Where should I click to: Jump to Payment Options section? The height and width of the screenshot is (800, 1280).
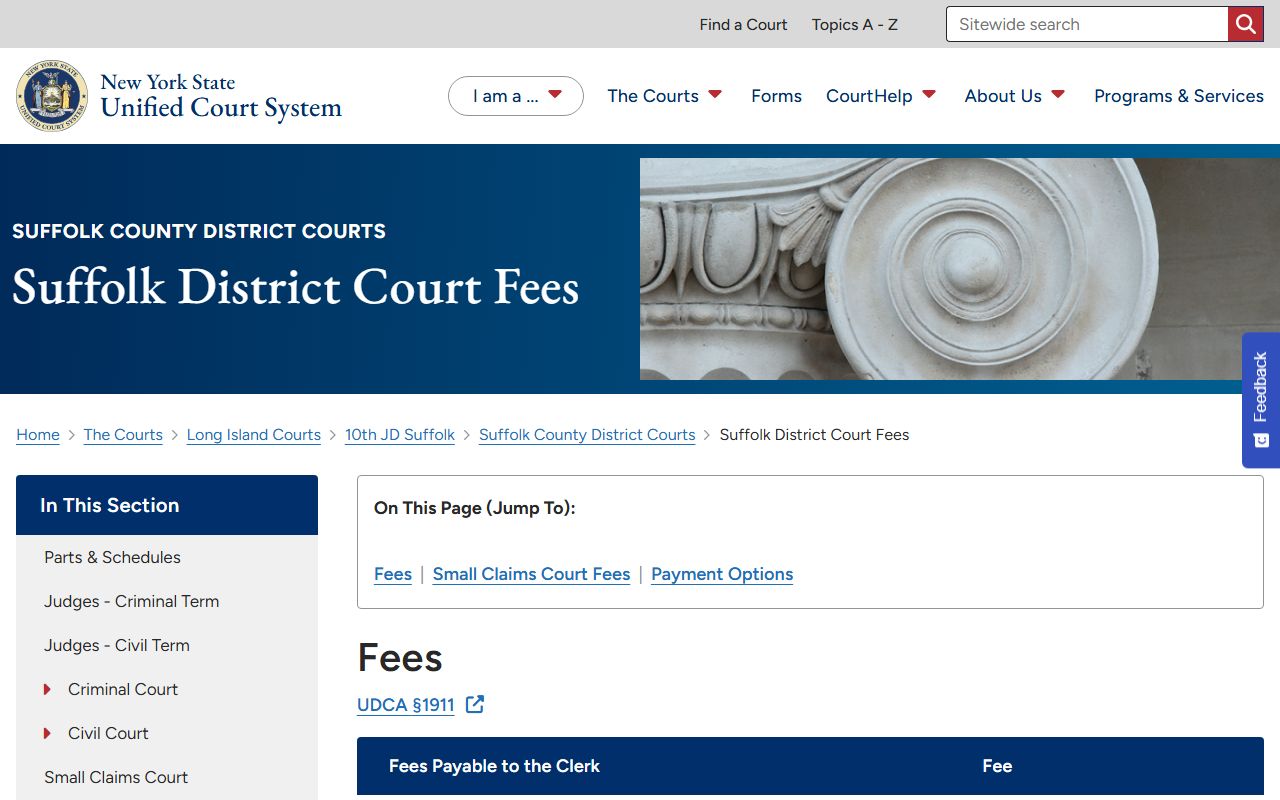(x=722, y=574)
